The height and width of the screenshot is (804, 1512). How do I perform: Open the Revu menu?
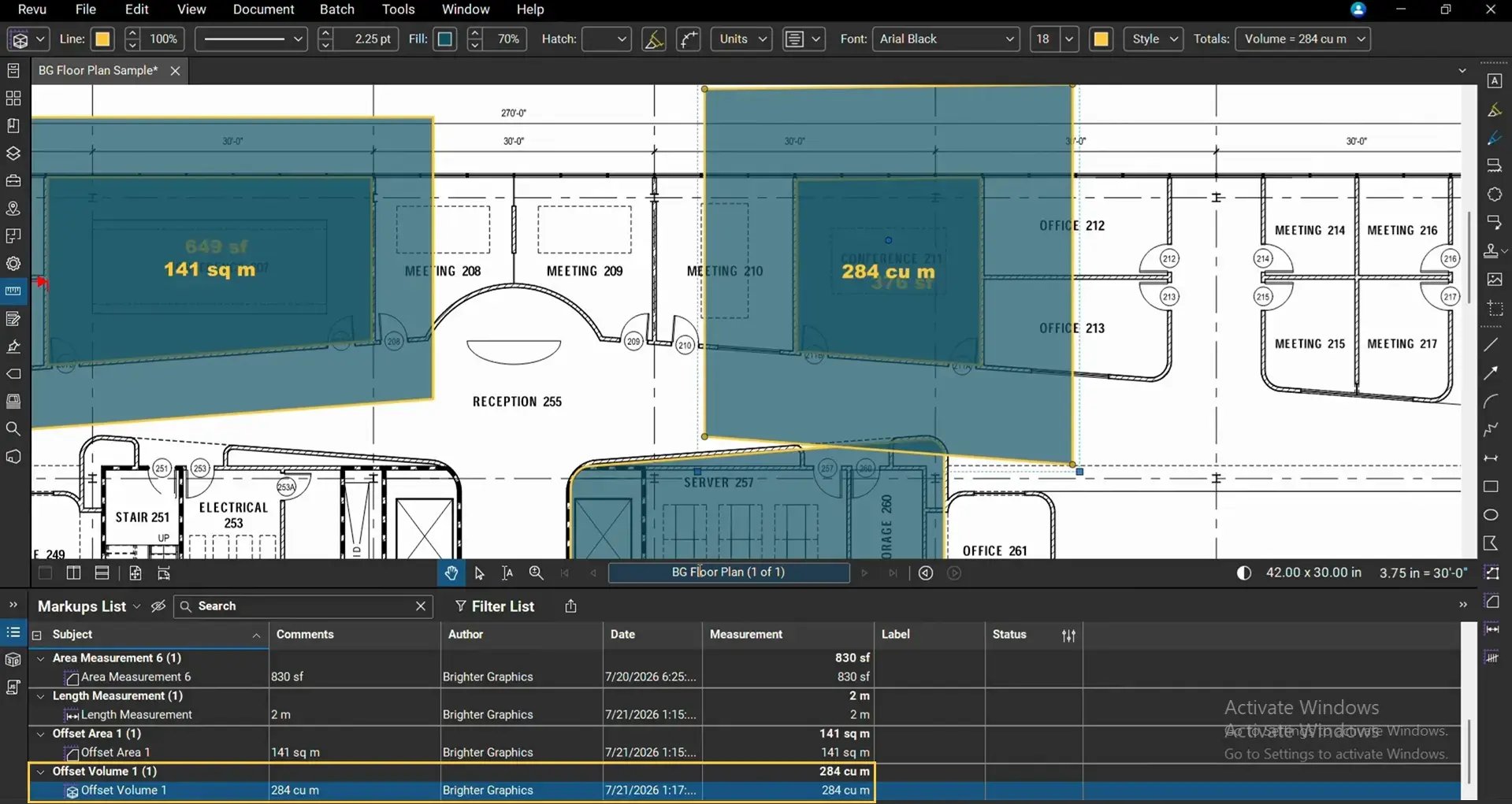(x=32, y=9)
